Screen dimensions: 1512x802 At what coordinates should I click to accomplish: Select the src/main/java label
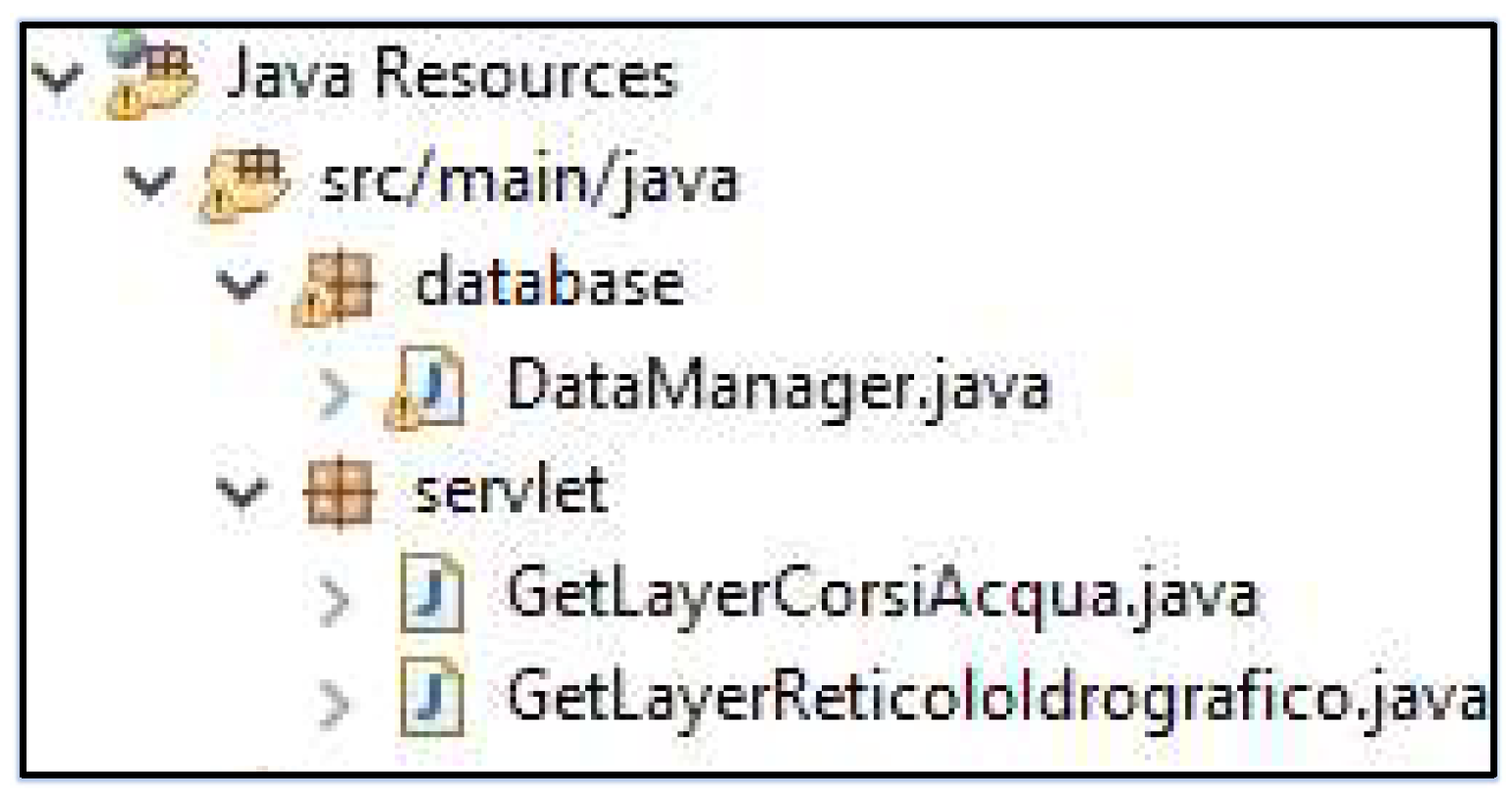click(x=529, y=182)
